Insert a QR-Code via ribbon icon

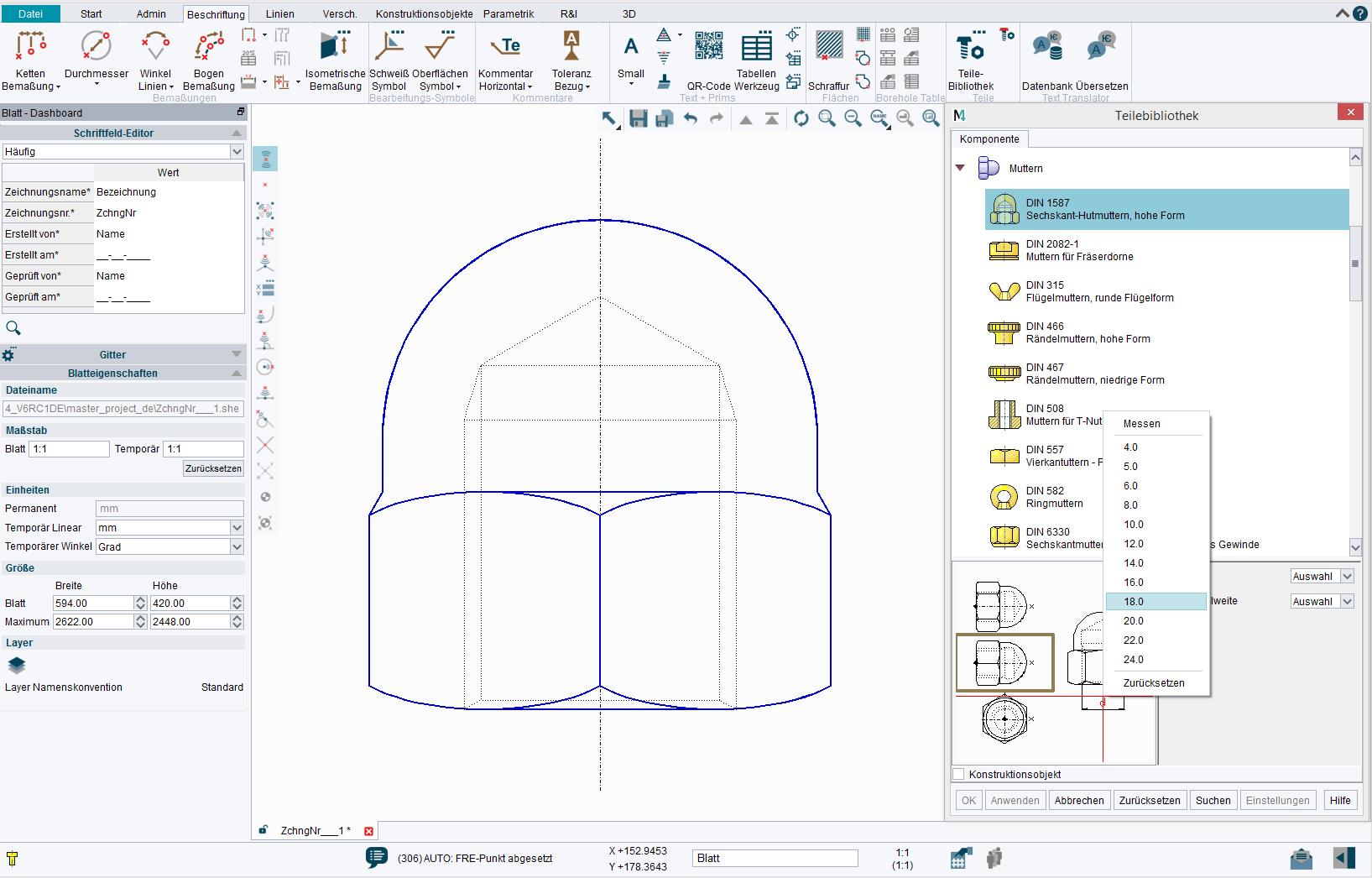pos(708,59)
